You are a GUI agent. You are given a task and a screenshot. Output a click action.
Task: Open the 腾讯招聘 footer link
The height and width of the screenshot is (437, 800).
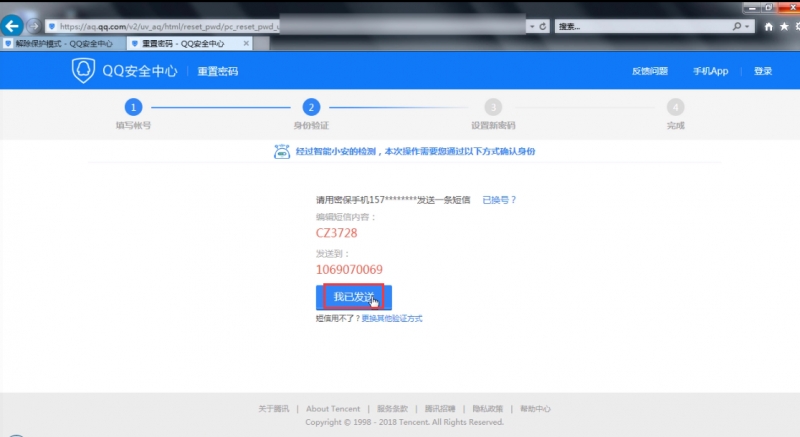click(440, 408)
